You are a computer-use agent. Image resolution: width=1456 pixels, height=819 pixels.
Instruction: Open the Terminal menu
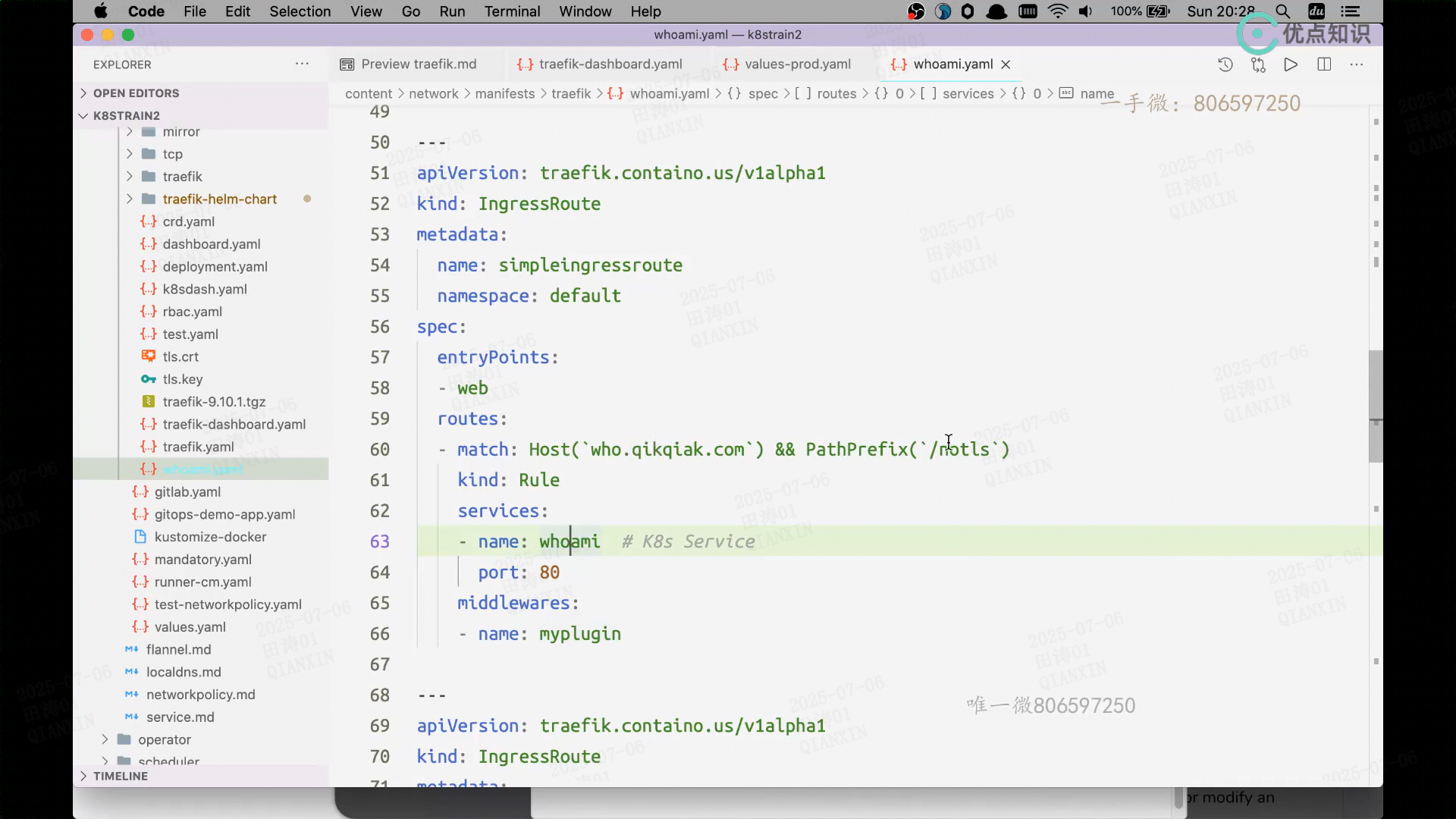(512, 11)
